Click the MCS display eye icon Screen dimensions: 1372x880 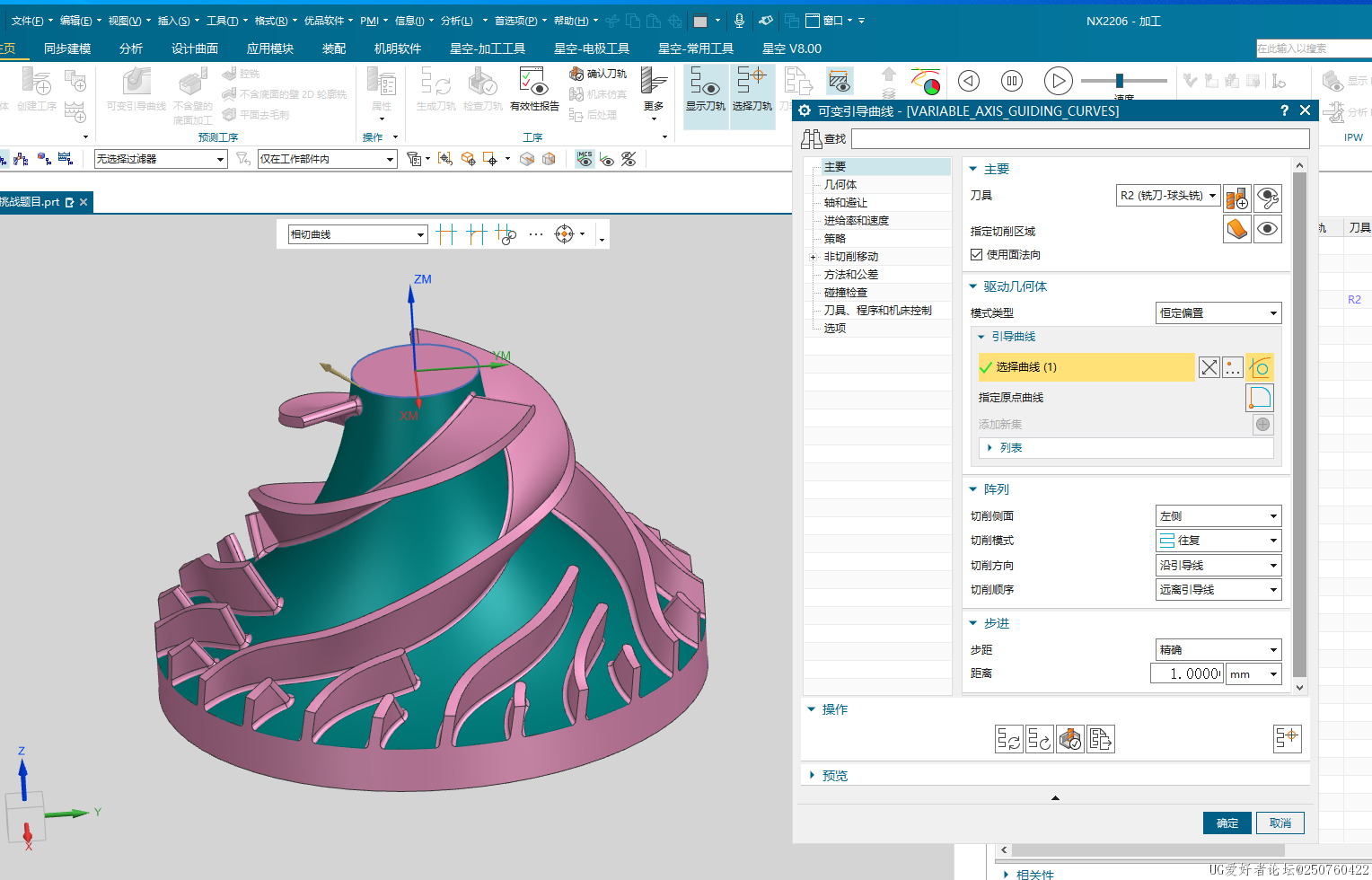(585, 159)
